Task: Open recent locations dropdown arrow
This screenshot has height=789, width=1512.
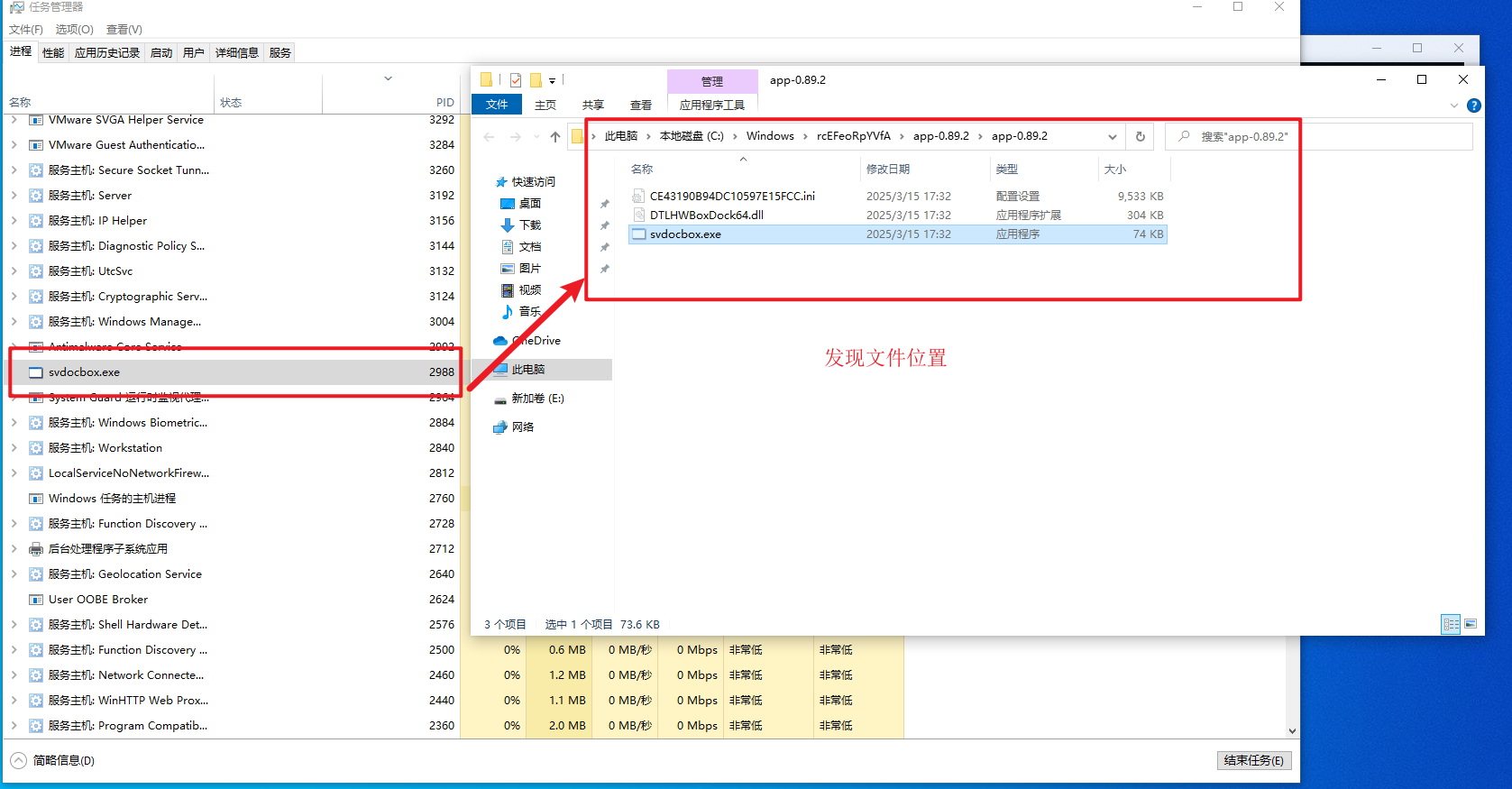Action: click(536, 137)
